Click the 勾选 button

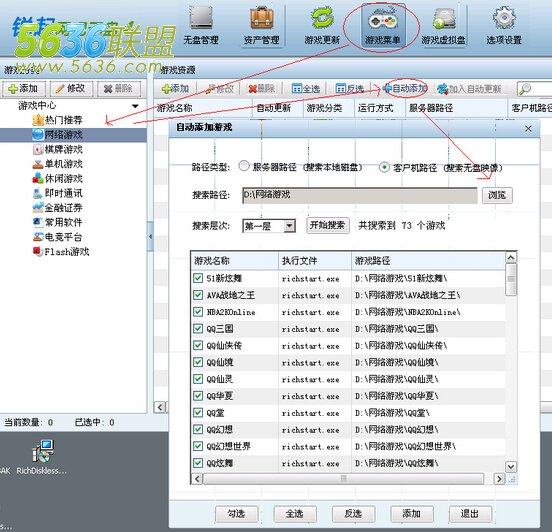click(237, 514)
